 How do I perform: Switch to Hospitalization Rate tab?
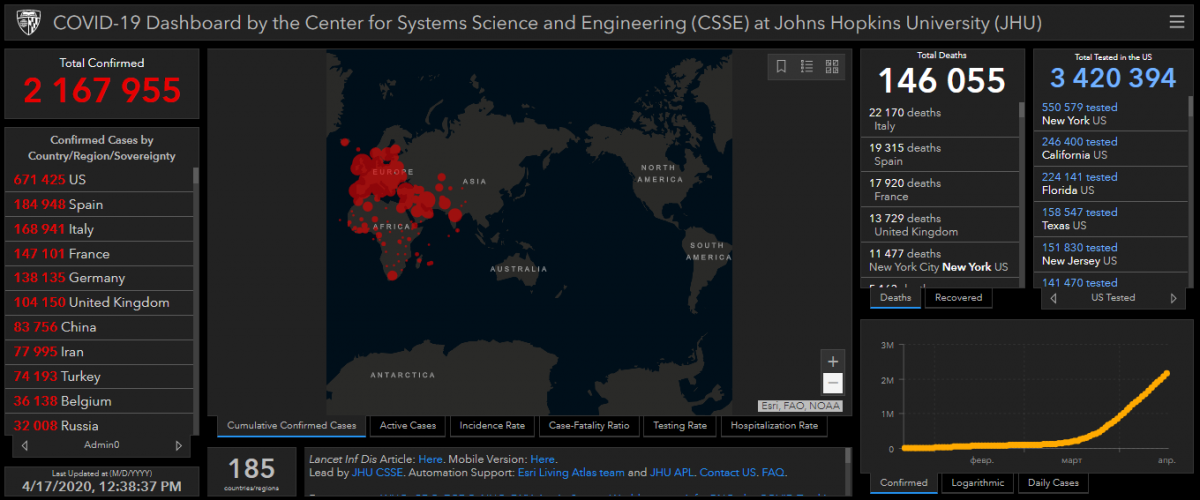point(774,426)
